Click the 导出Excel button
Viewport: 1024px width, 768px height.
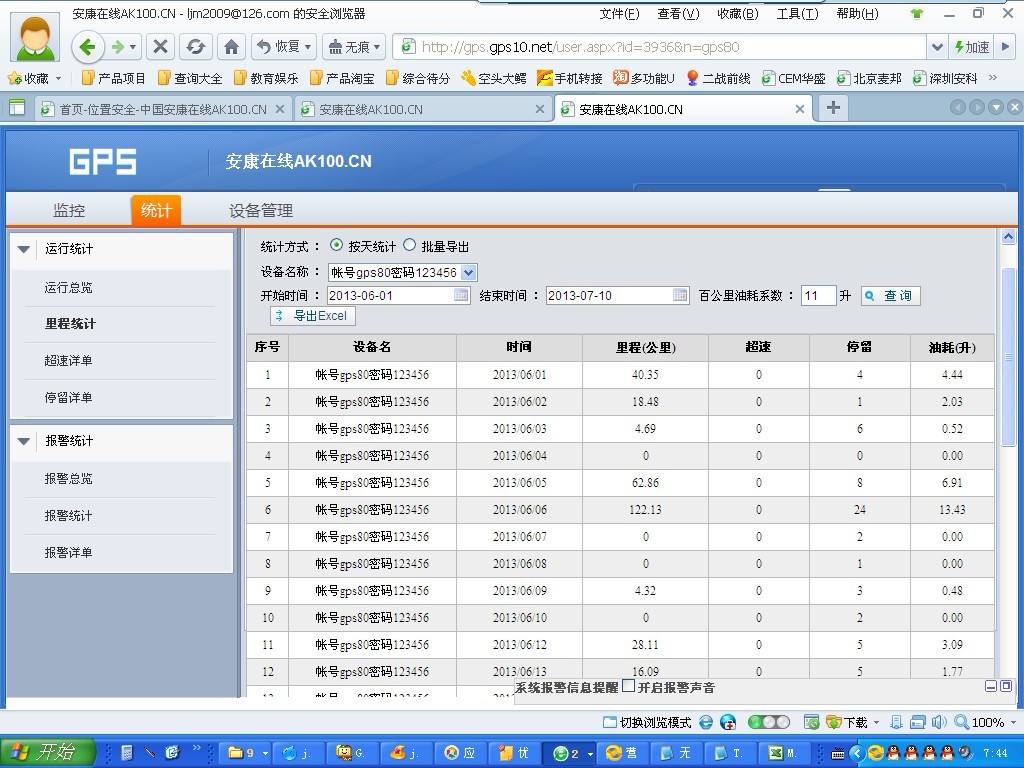313,316
